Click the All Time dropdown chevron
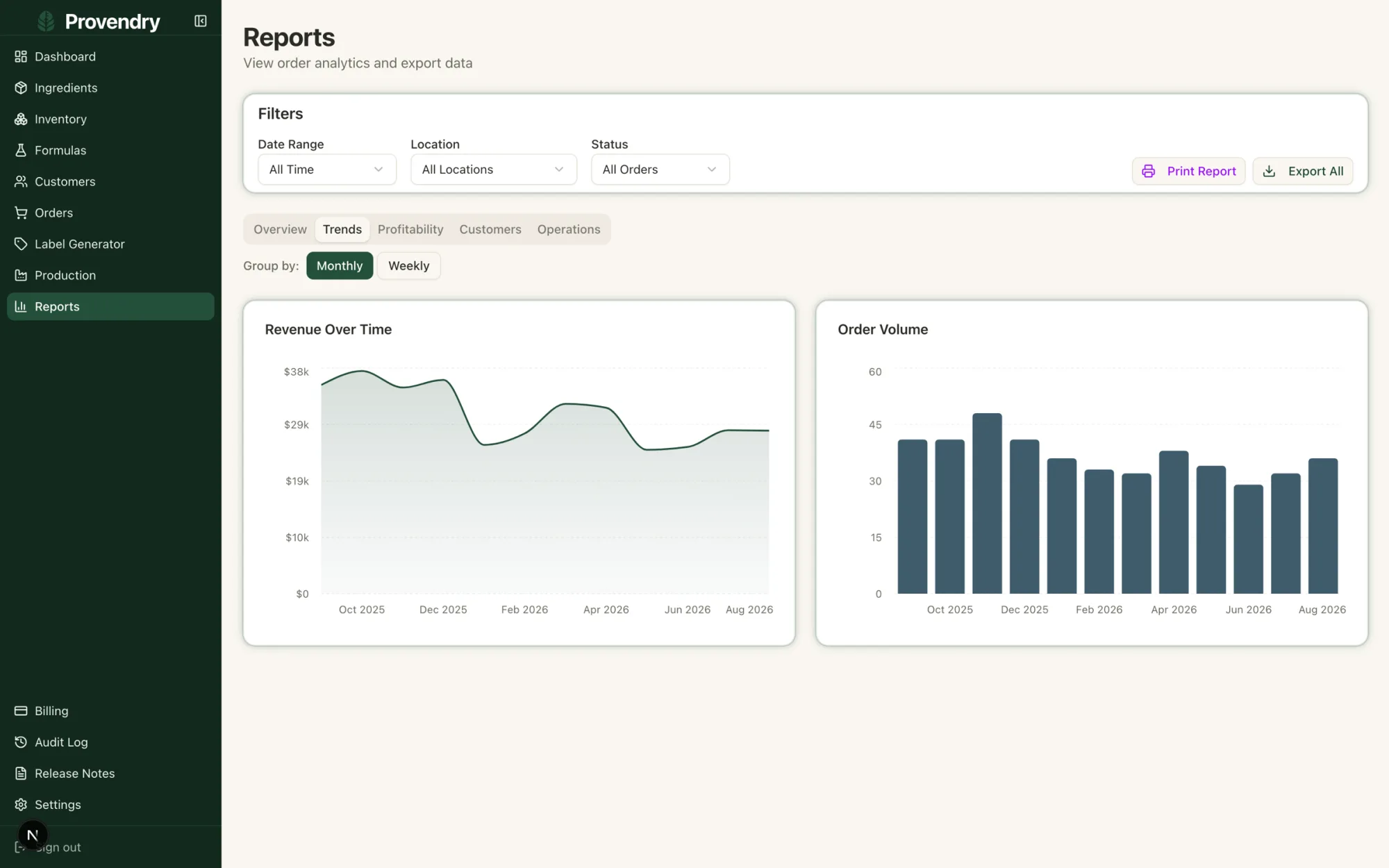The width and height of the screenshot is (1389, 868). [x=379, y=169]
